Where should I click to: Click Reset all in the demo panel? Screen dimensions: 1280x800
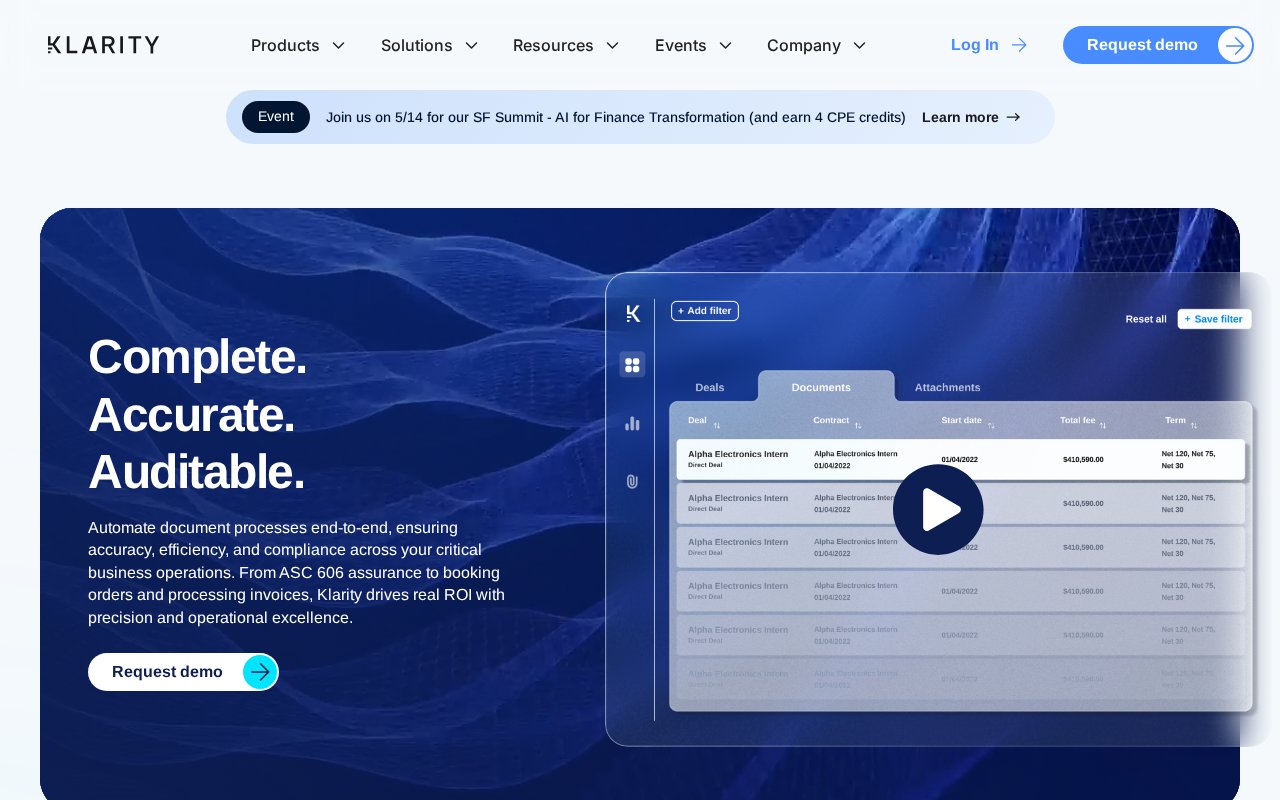click(x=1146, y=319)
